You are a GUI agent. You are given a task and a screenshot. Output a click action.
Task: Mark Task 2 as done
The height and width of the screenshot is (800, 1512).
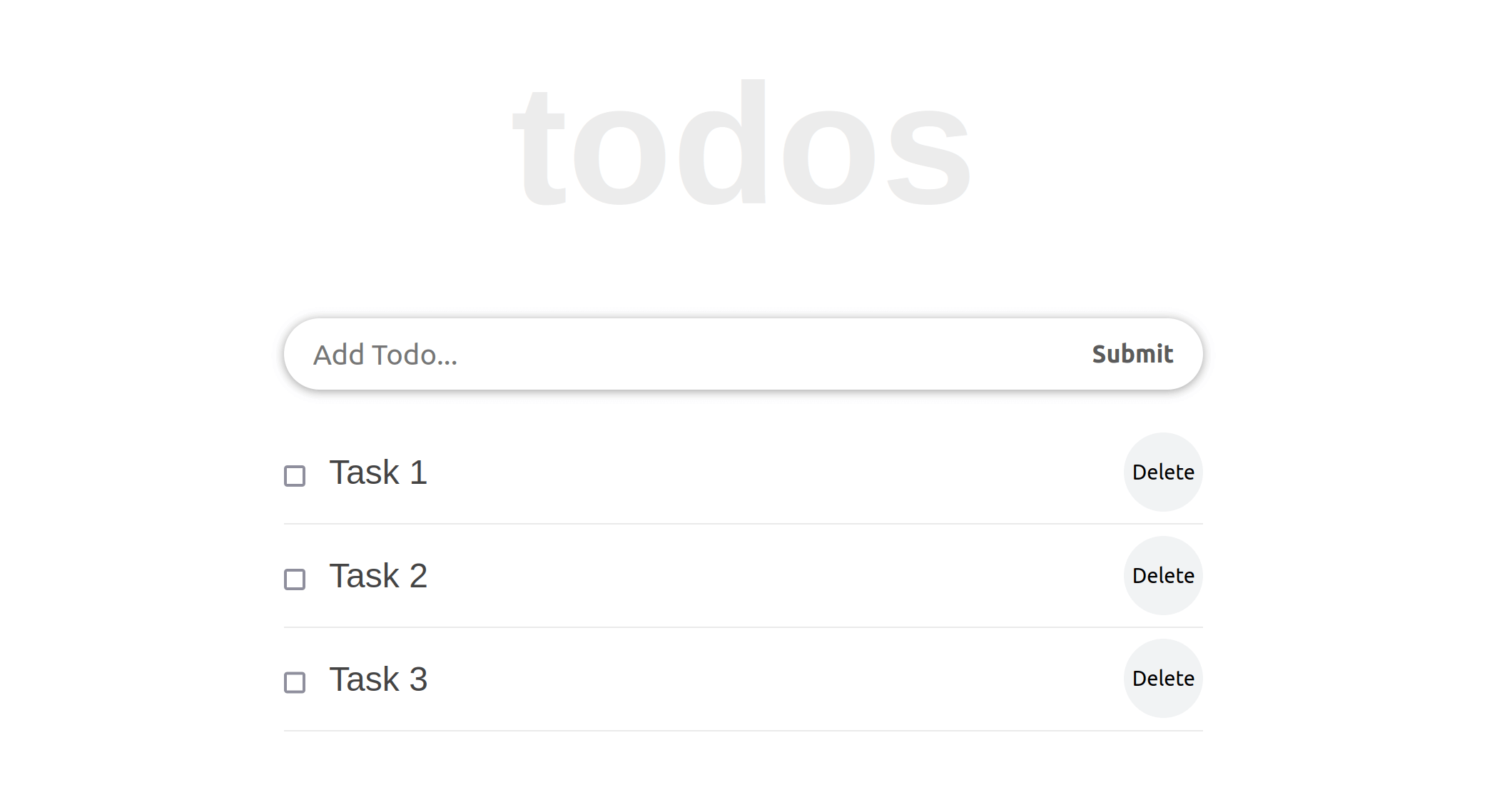pyautogui.click(x=295, y=579)
